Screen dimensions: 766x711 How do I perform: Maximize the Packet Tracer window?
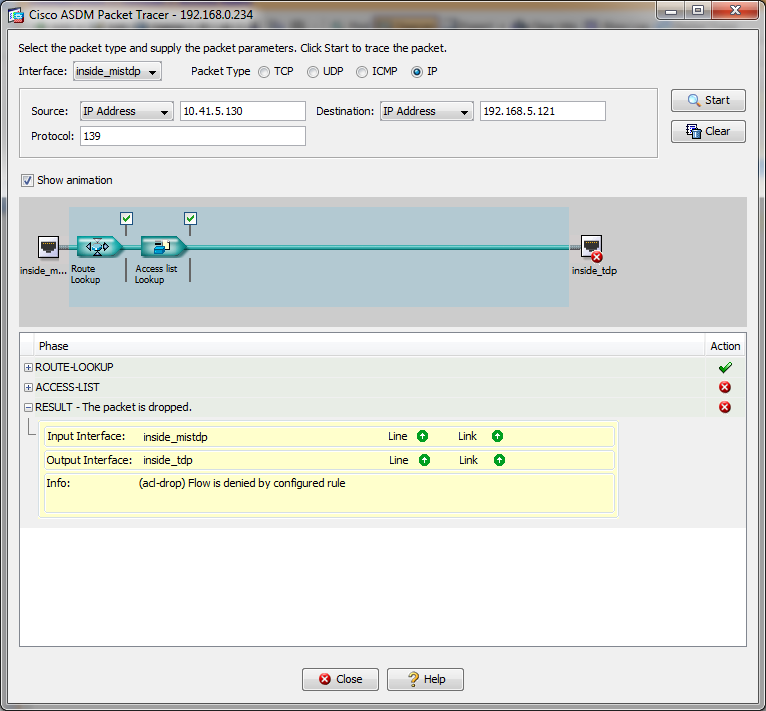point(698,11)
